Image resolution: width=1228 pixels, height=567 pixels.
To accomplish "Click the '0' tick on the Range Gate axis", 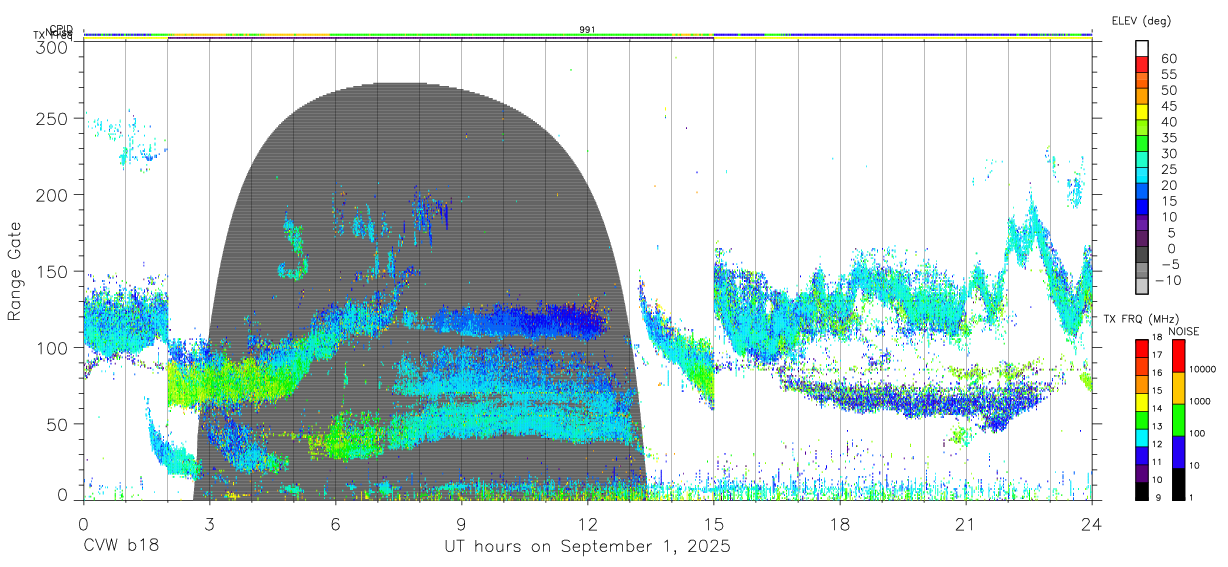I will tap(61, 495).
